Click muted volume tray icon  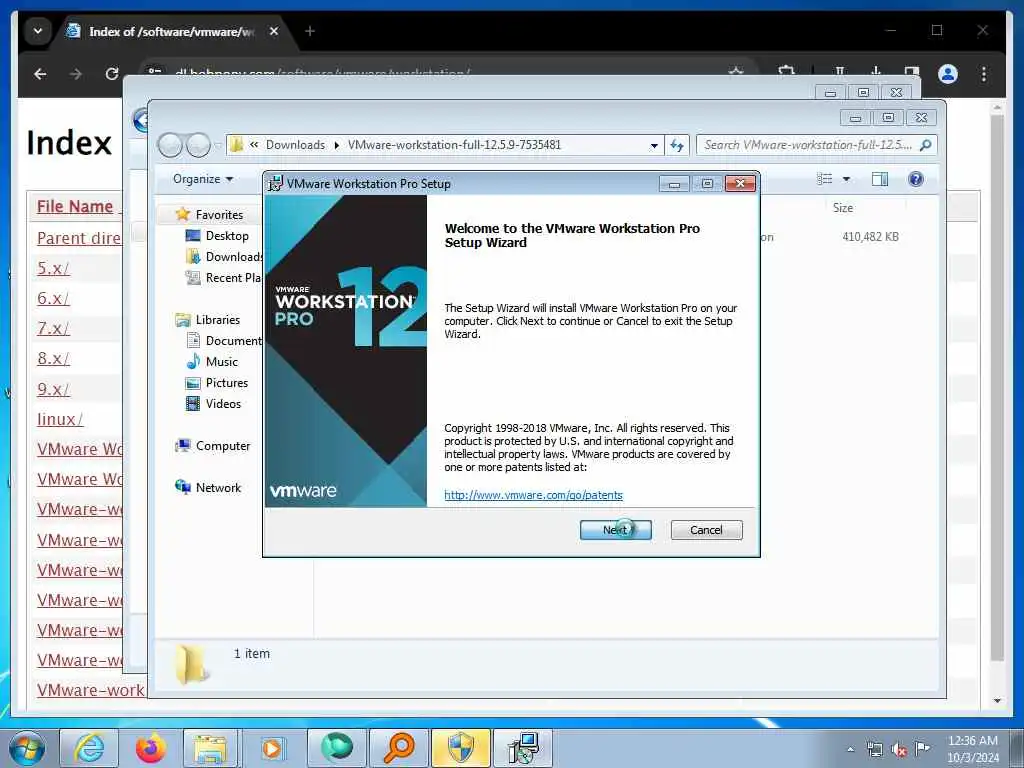(899, 750)
